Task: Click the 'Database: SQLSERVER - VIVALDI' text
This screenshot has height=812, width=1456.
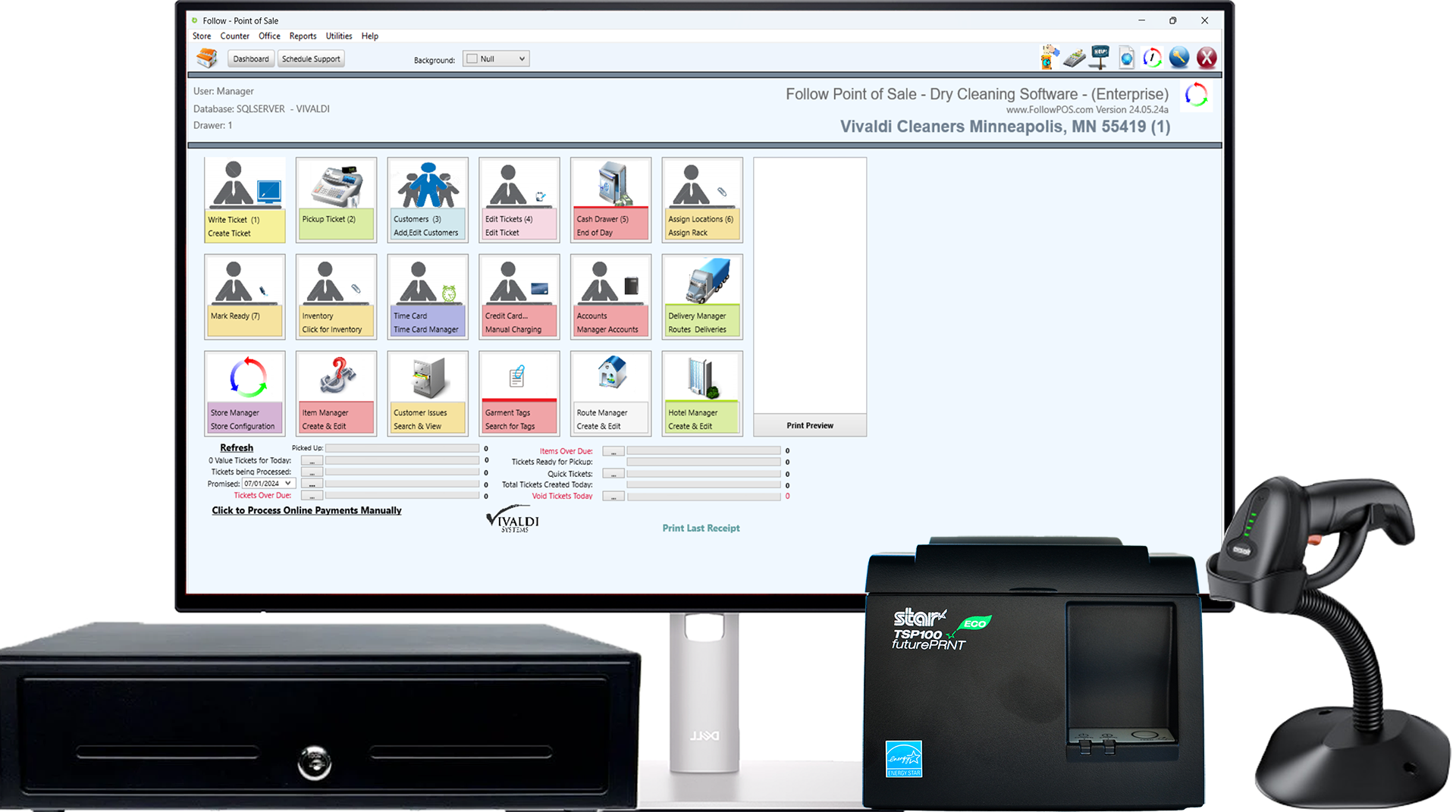Action: (x=262, y=109)
